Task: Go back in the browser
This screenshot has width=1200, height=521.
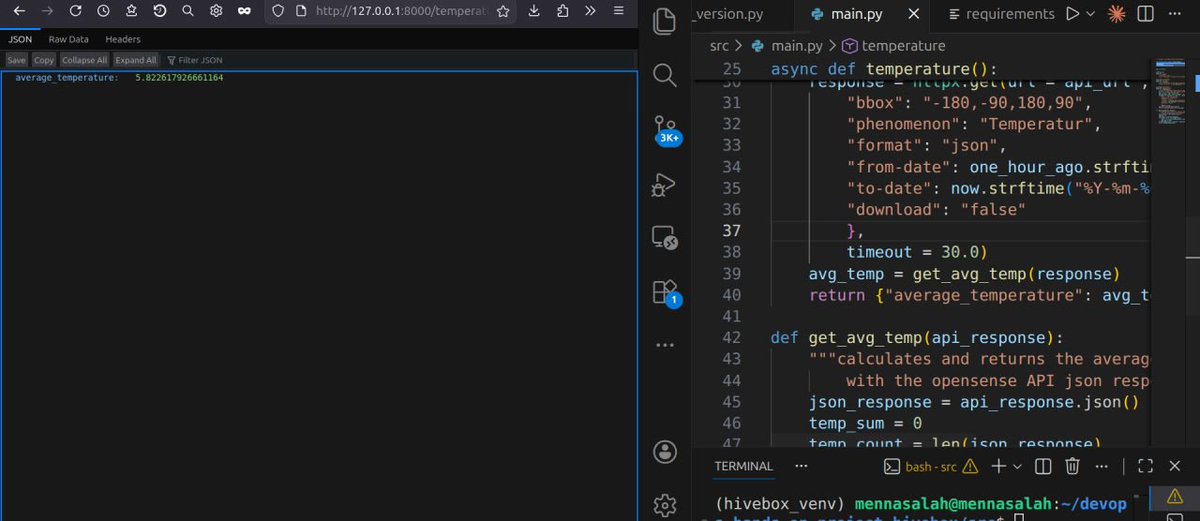Action: click(19, 12)
